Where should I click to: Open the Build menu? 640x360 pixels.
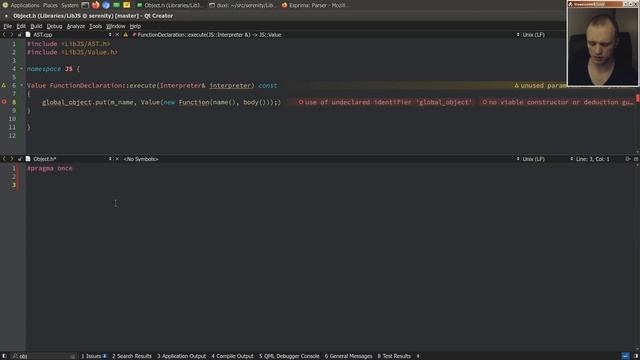[x=36, y=26]
